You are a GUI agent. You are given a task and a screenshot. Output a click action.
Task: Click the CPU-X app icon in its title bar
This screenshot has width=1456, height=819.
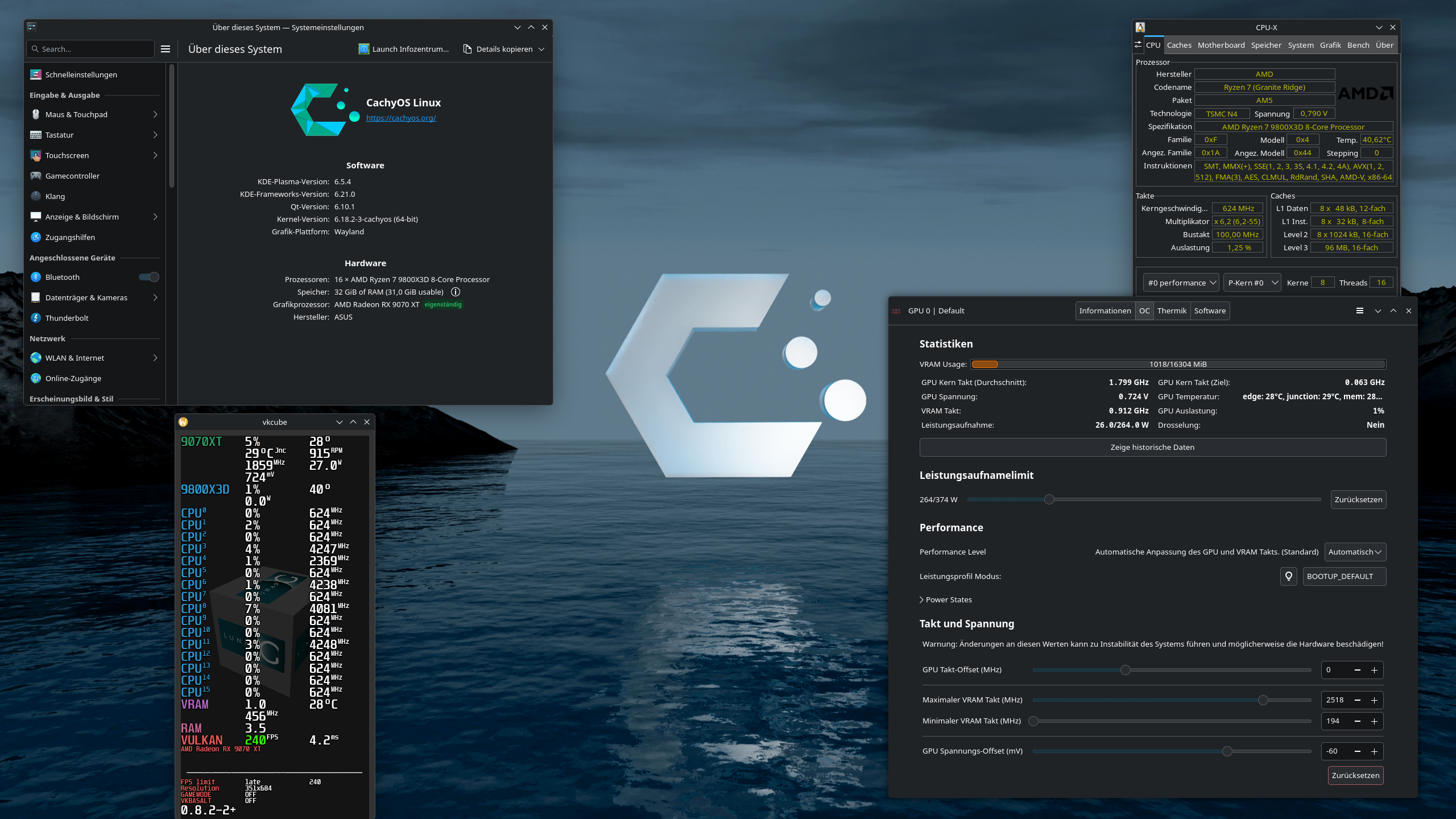[1140, 27]
